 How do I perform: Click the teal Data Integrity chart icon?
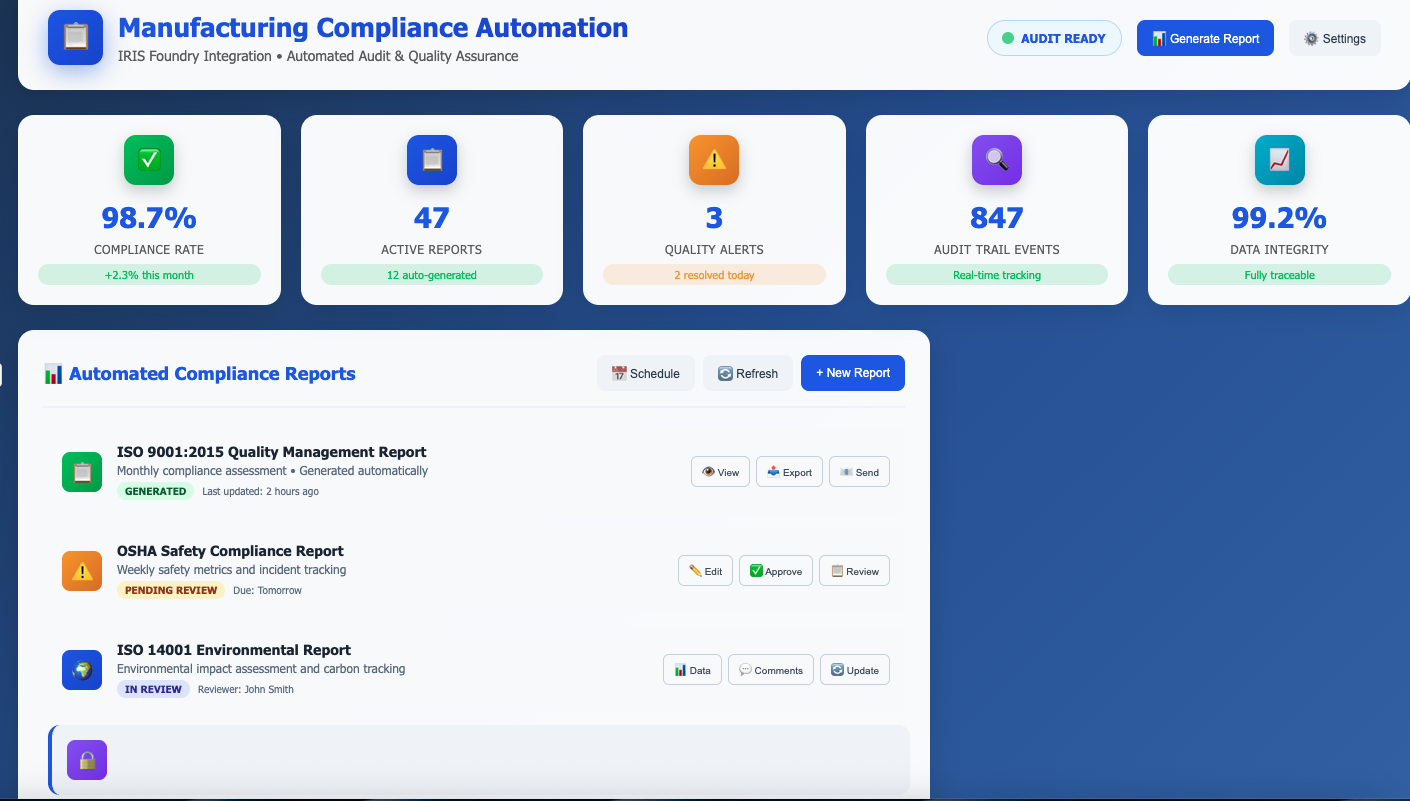click(1279, 160)
